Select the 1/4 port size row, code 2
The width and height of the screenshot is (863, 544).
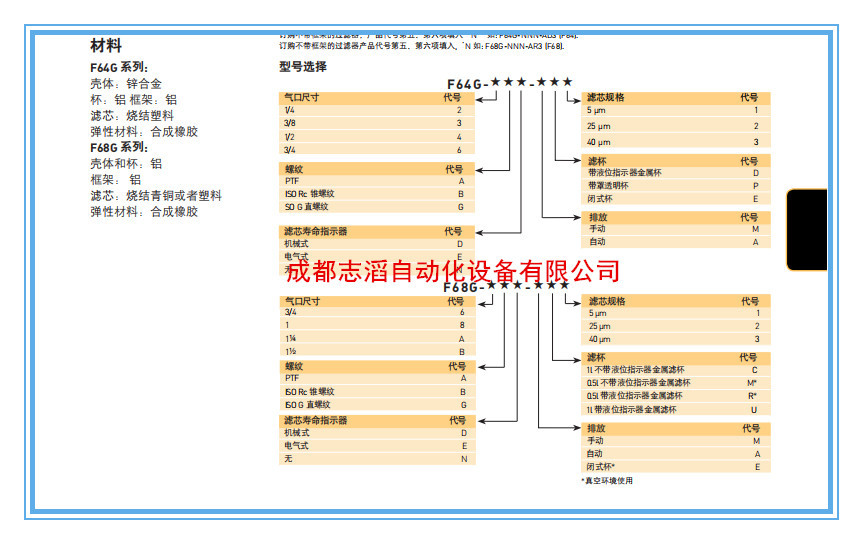[x=376, y=110]
